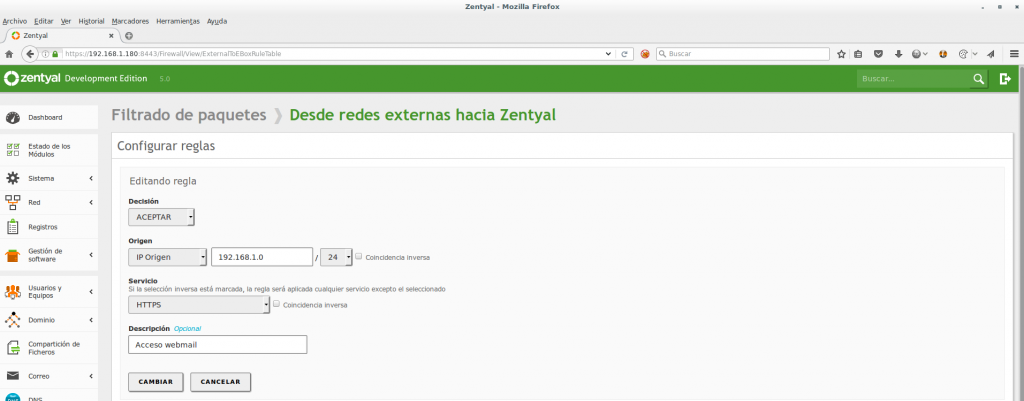Click the Compartición de Ficheros icon
This screenshot has height=401, width=1024.
tap(13, 348)
